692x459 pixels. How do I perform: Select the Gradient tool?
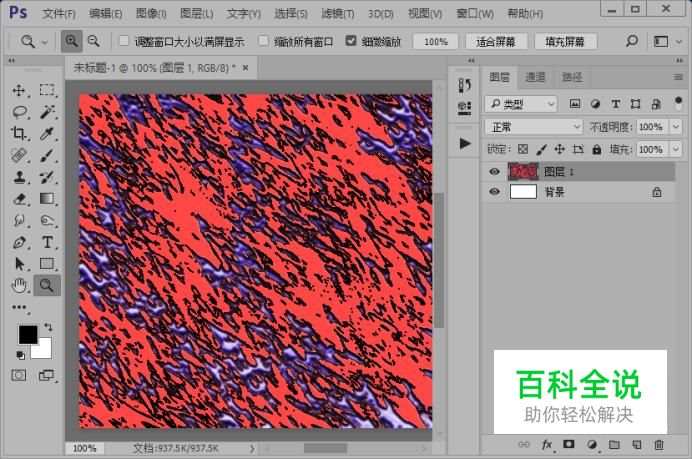pos(47,199)
